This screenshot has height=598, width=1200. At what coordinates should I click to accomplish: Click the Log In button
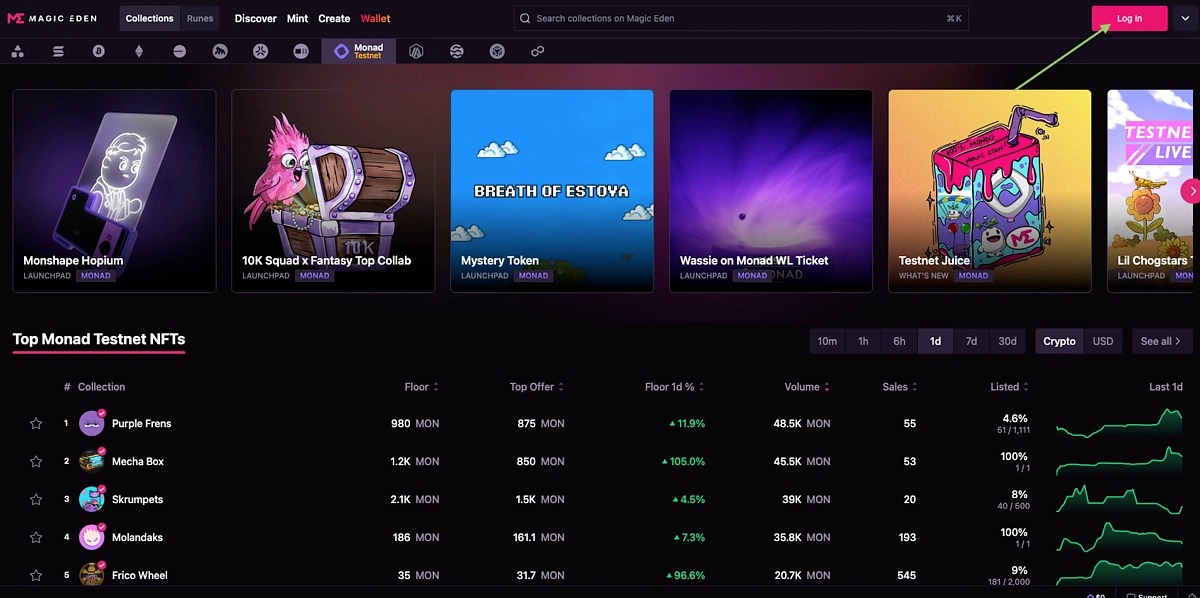pos(1129,18)
